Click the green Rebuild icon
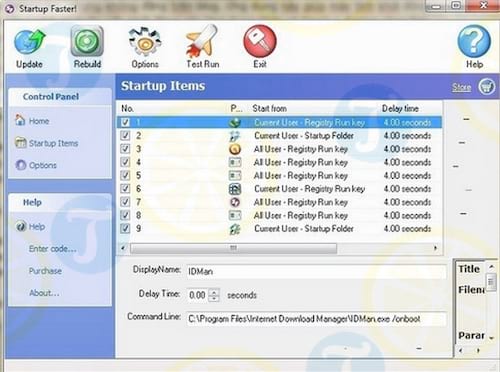 [87, 41]
